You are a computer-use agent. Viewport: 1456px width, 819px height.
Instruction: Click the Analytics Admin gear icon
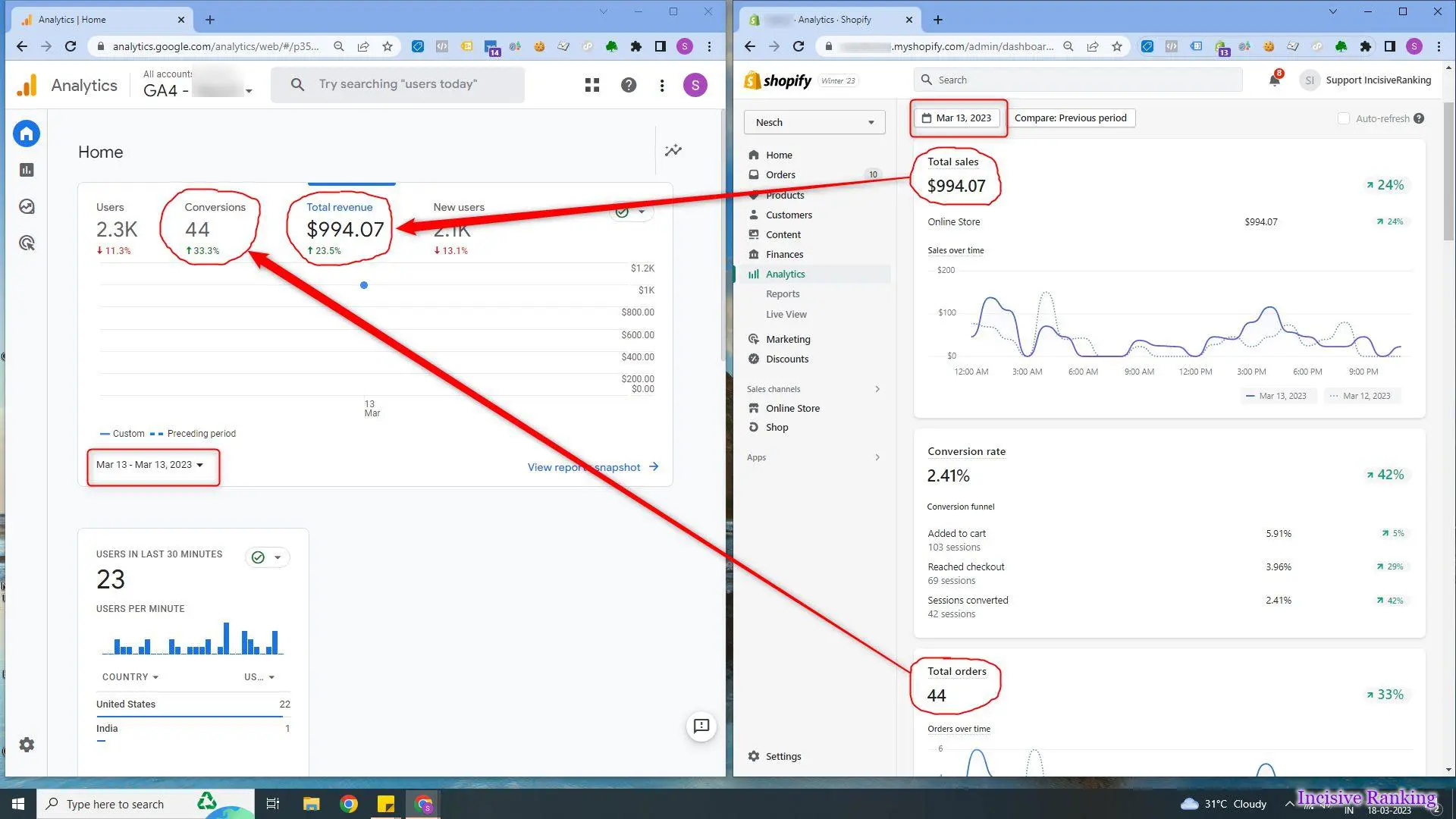click(27, 745)
